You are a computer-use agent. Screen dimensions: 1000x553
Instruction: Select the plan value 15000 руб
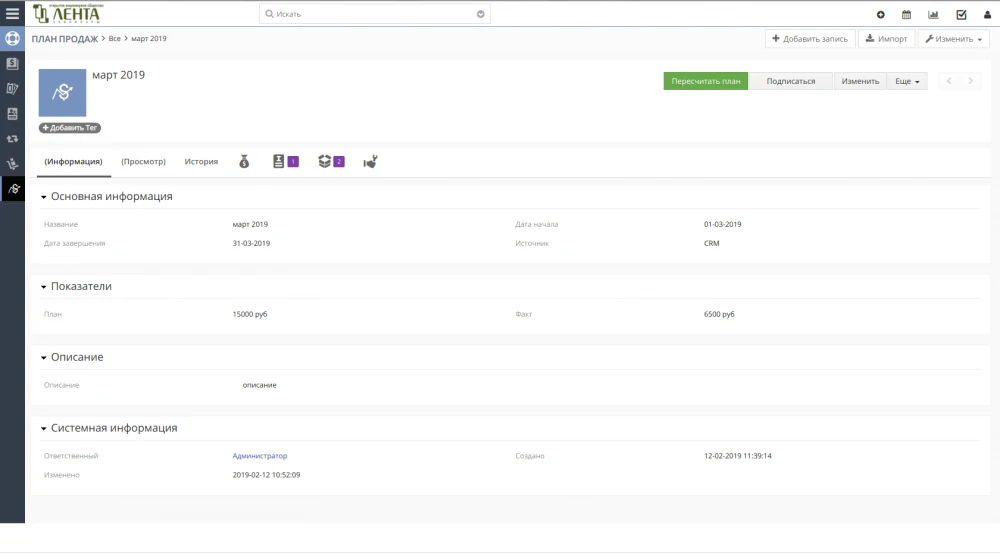(x=250, y=314)
